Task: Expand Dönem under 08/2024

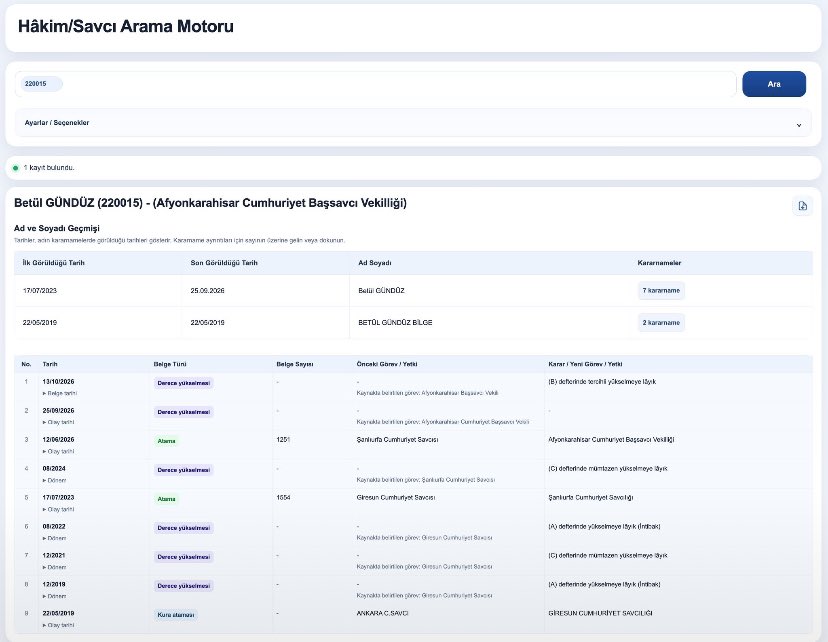Action: [54, 480]
